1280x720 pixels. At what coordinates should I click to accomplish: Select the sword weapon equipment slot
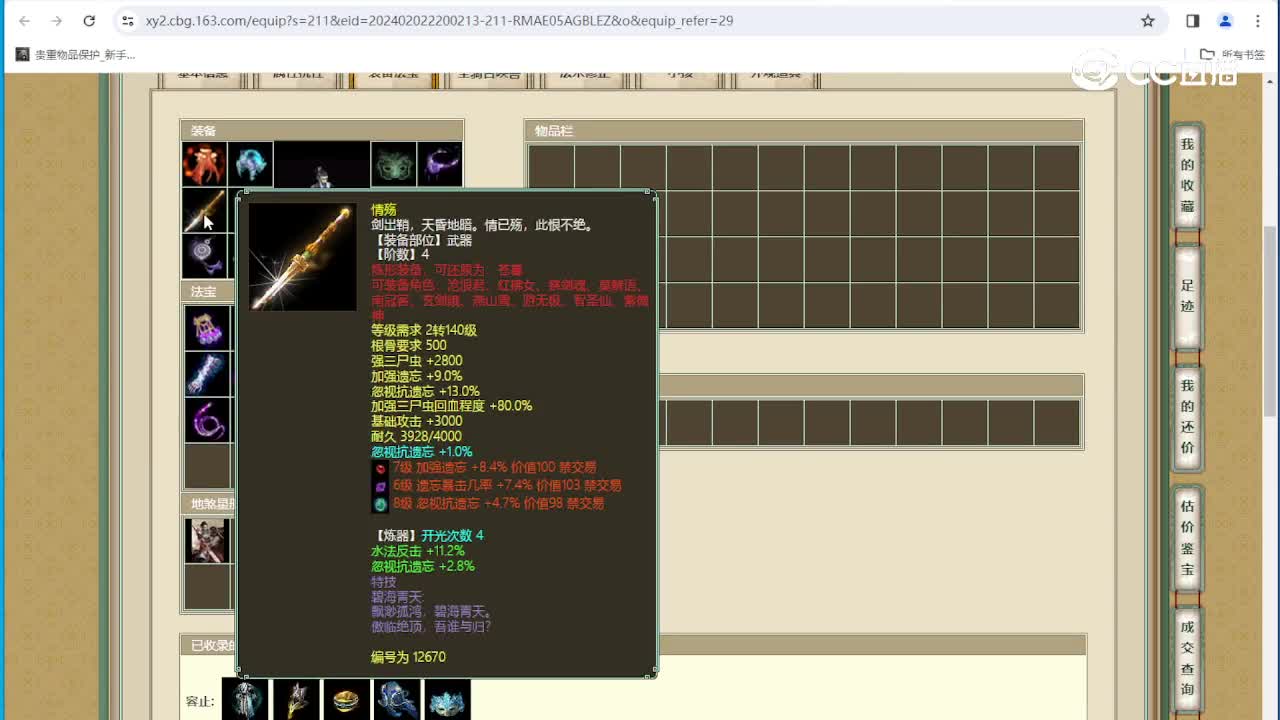(204, 210)
